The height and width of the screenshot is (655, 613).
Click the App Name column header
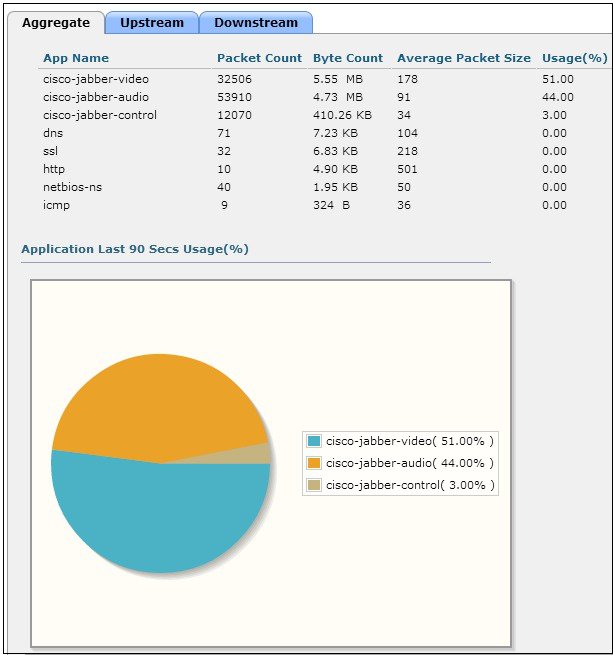(76, 58)
